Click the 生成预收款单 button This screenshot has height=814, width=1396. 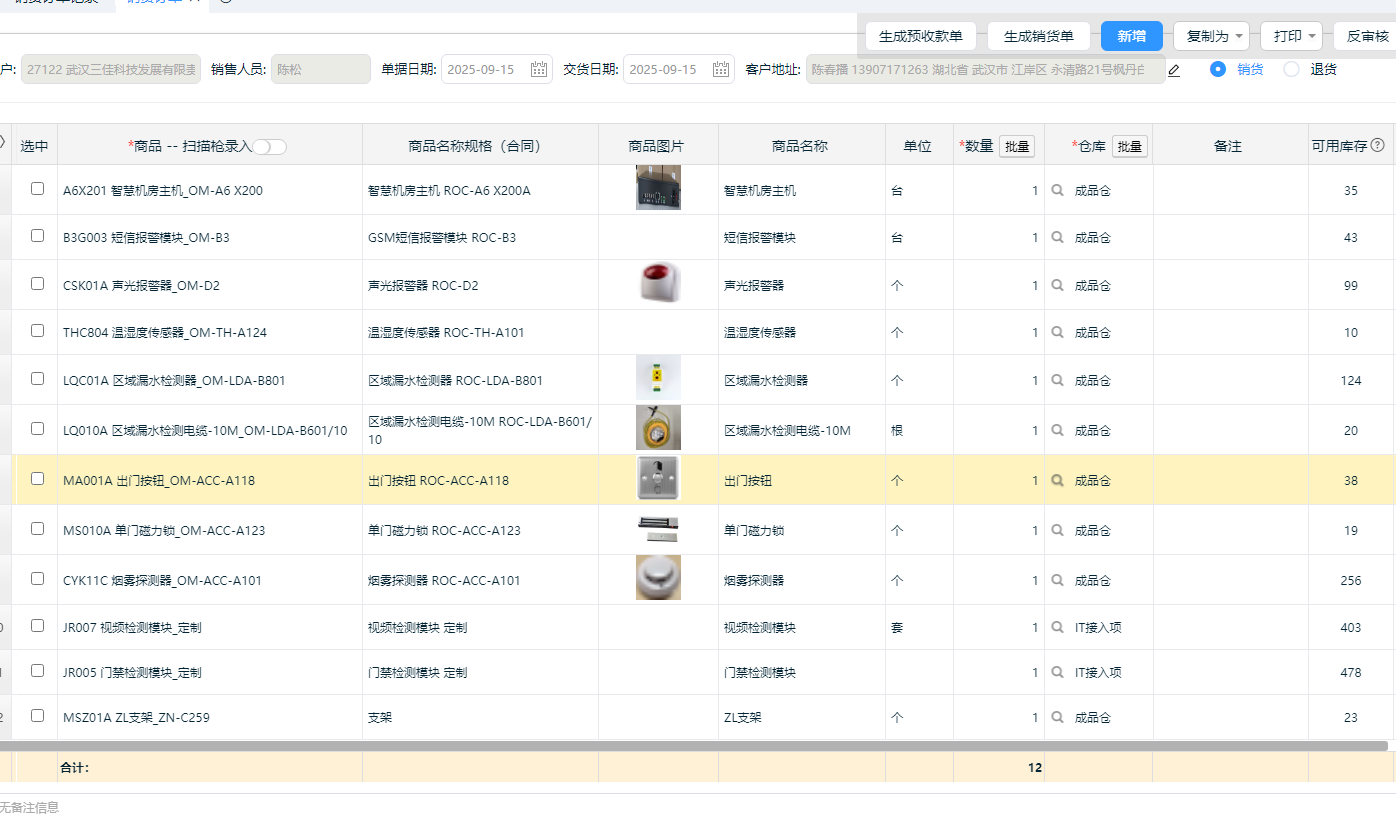pos(920,36)
